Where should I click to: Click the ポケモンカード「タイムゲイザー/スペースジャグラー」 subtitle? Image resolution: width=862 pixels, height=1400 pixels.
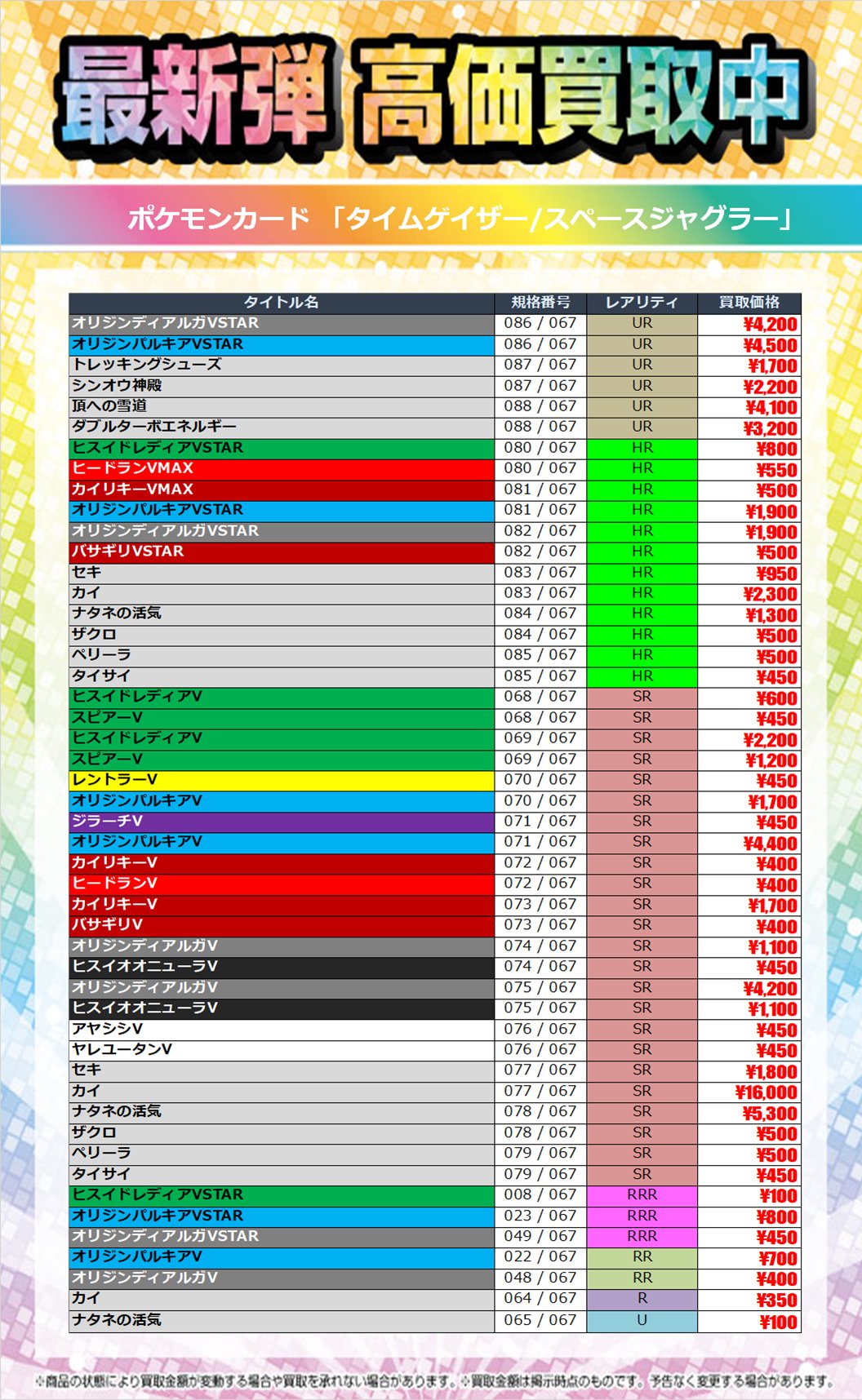tap(460, 219)
